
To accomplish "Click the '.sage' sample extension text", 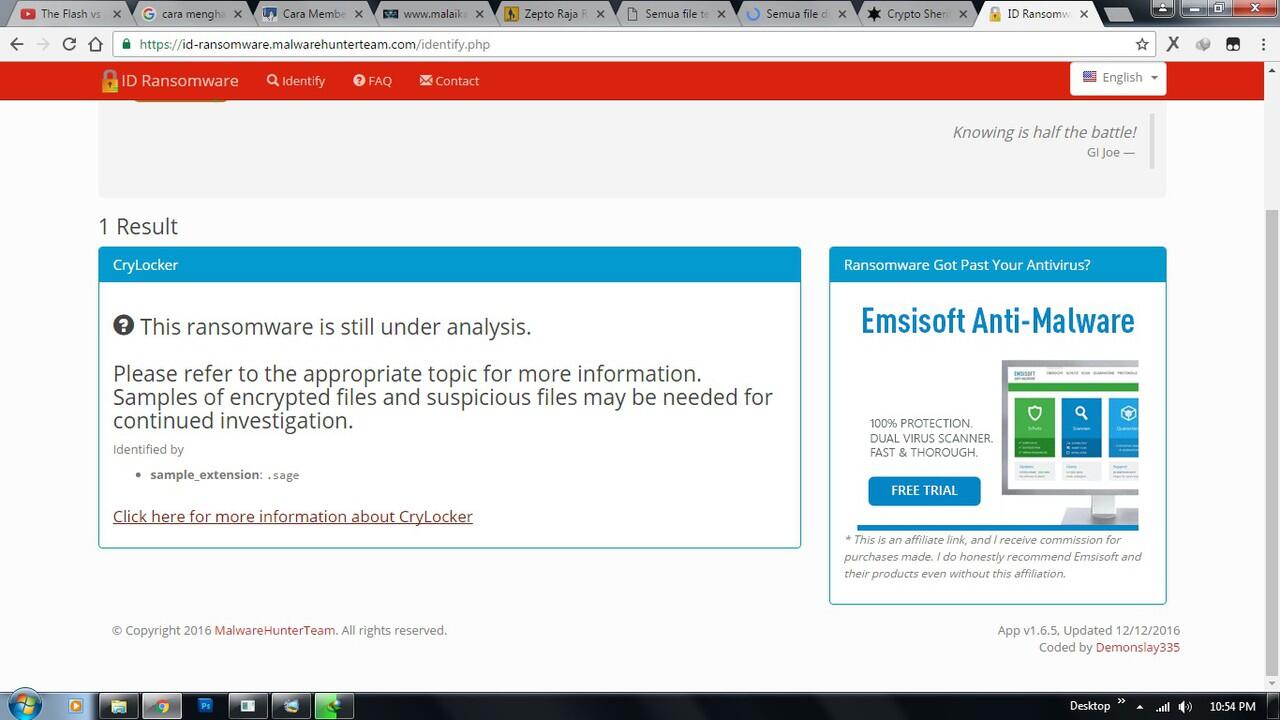I will (x=283, y=476).
